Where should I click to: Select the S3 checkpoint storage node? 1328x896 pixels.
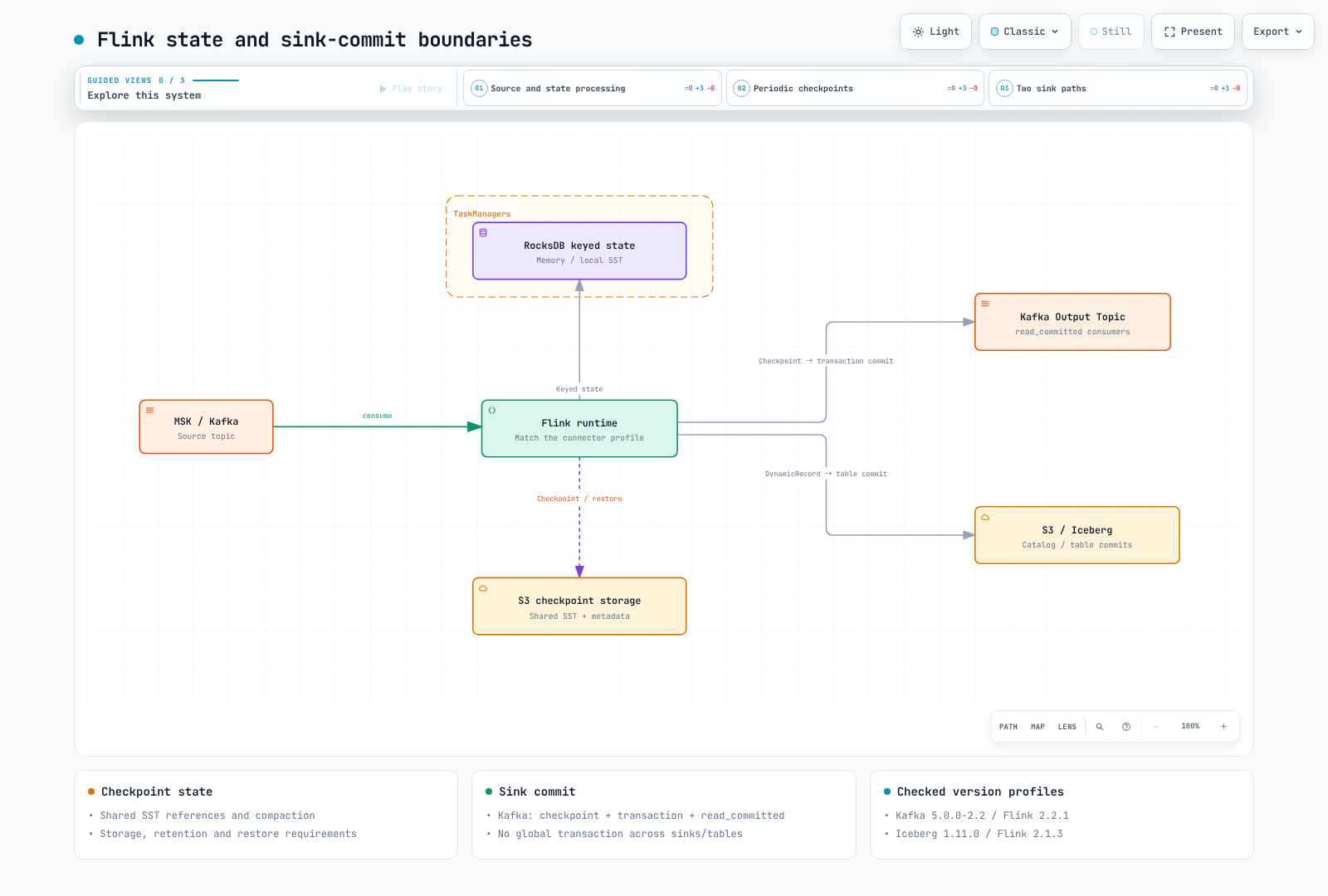[579, 606]
